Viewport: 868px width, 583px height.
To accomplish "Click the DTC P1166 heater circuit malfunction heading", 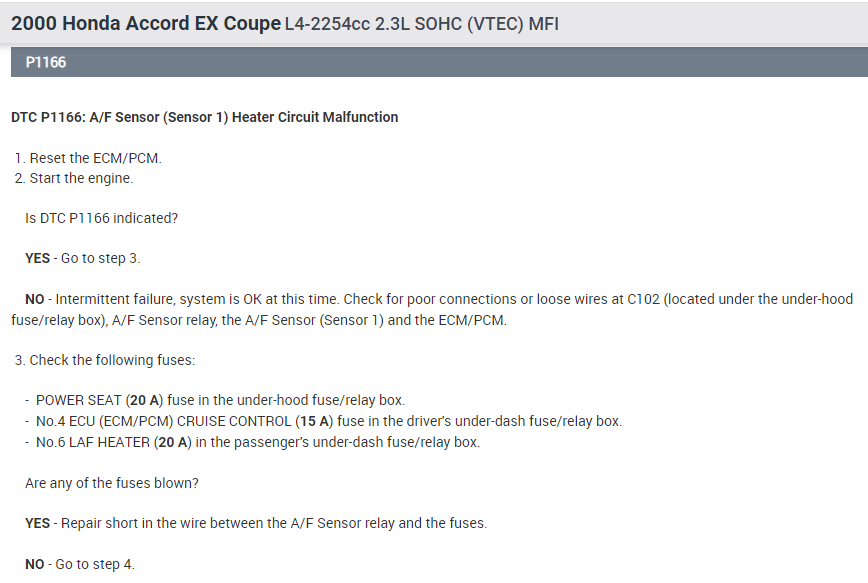I will (205, 117).
